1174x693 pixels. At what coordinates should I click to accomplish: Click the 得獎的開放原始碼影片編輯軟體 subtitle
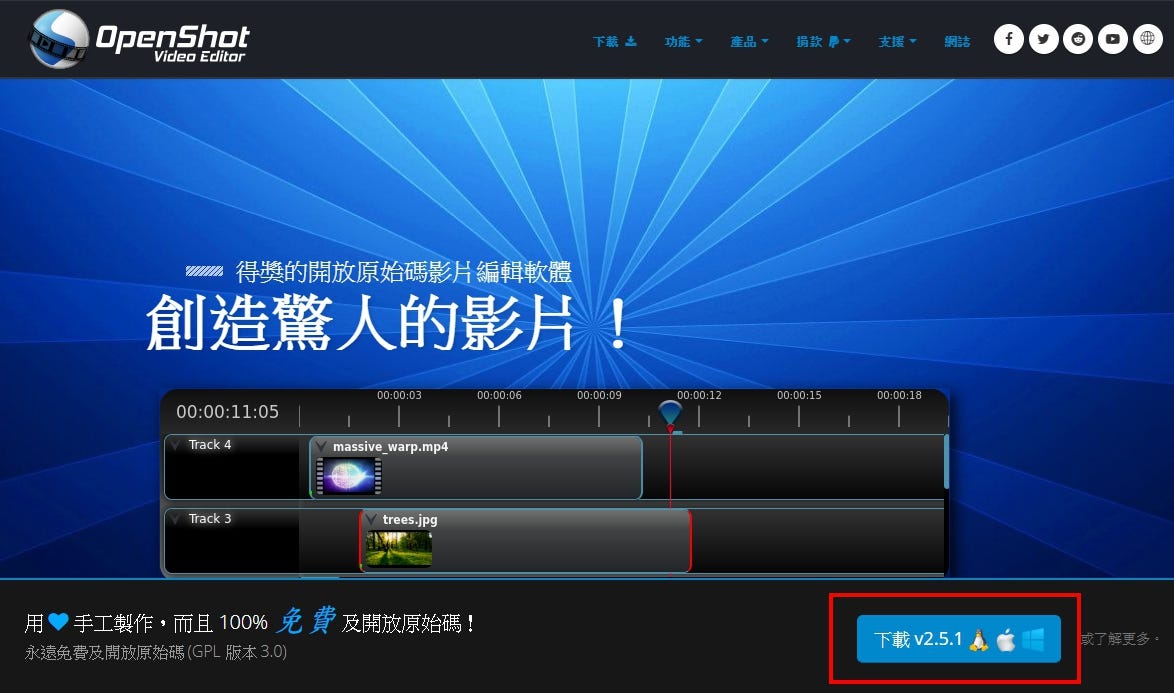[404, 272]
